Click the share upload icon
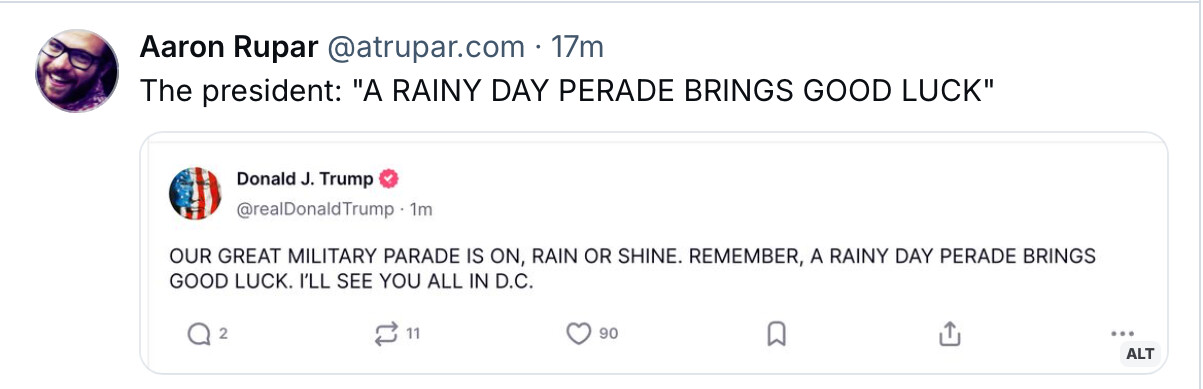This screenshot has height=389, width=1203. point(950,334)
